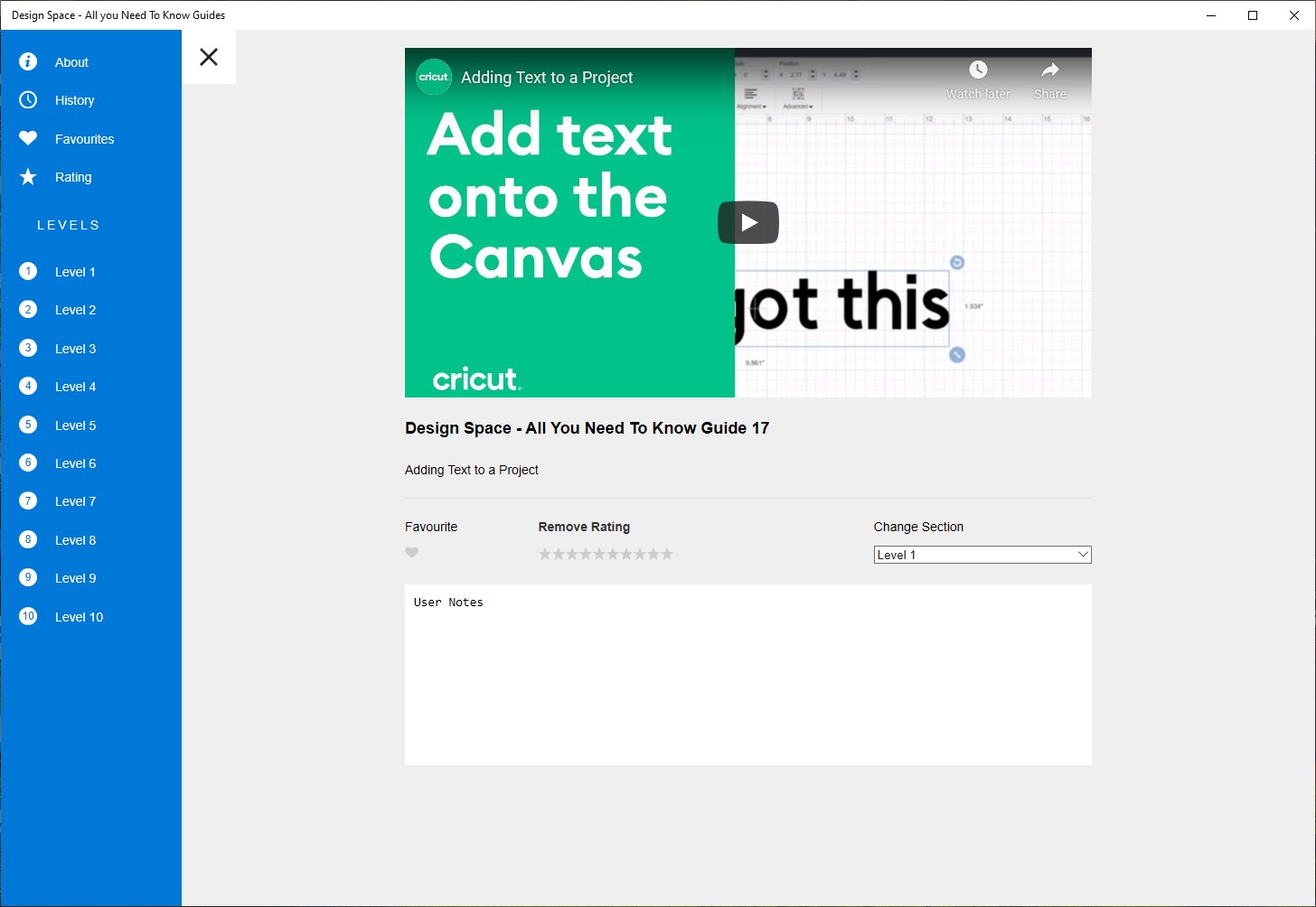Screen dimensions: 1316x907
Task: Open the Change Section dropdown showing Level 1
Action: 982,555
